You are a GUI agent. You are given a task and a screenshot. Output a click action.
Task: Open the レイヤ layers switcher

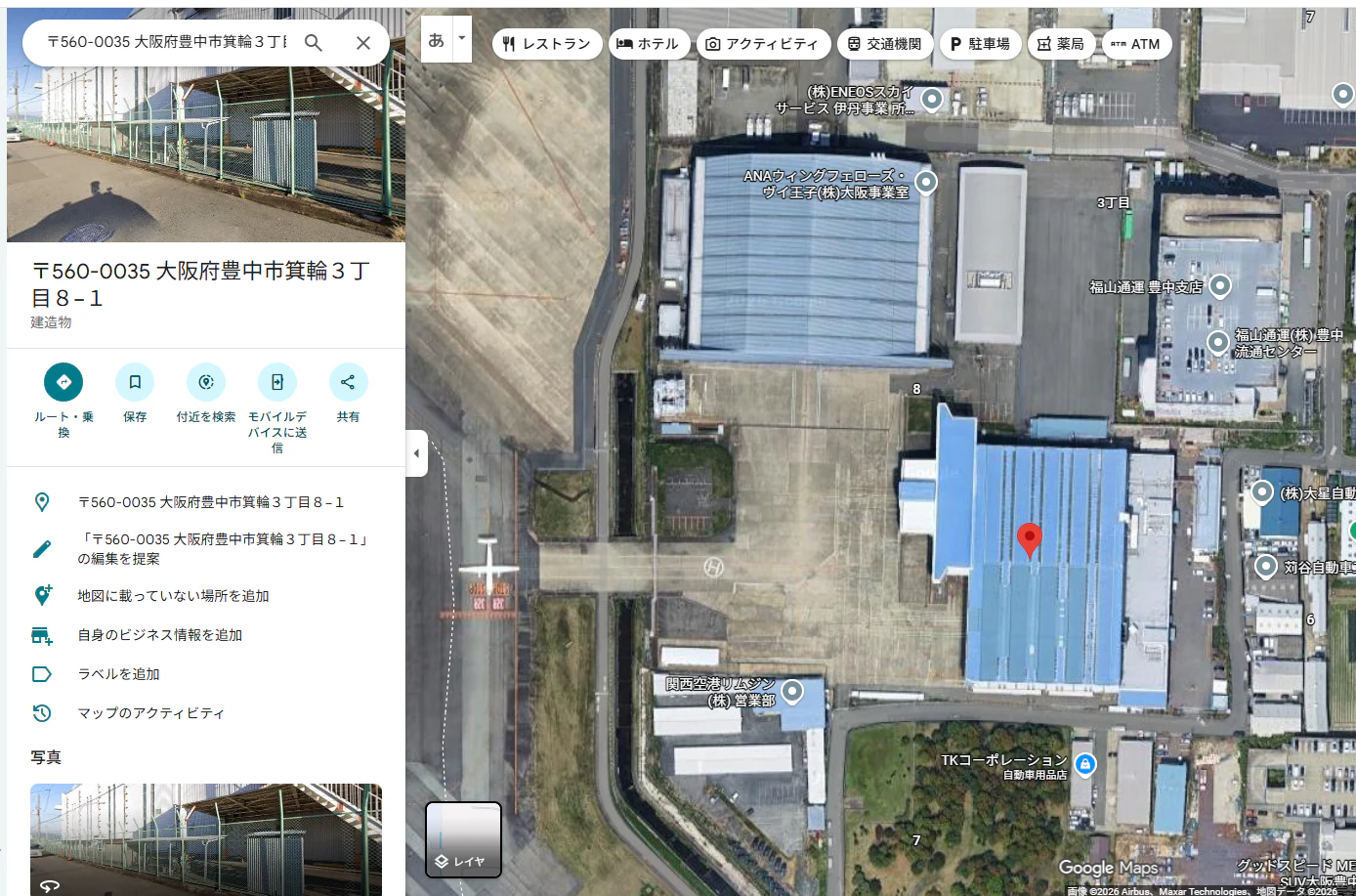(463, 840)
